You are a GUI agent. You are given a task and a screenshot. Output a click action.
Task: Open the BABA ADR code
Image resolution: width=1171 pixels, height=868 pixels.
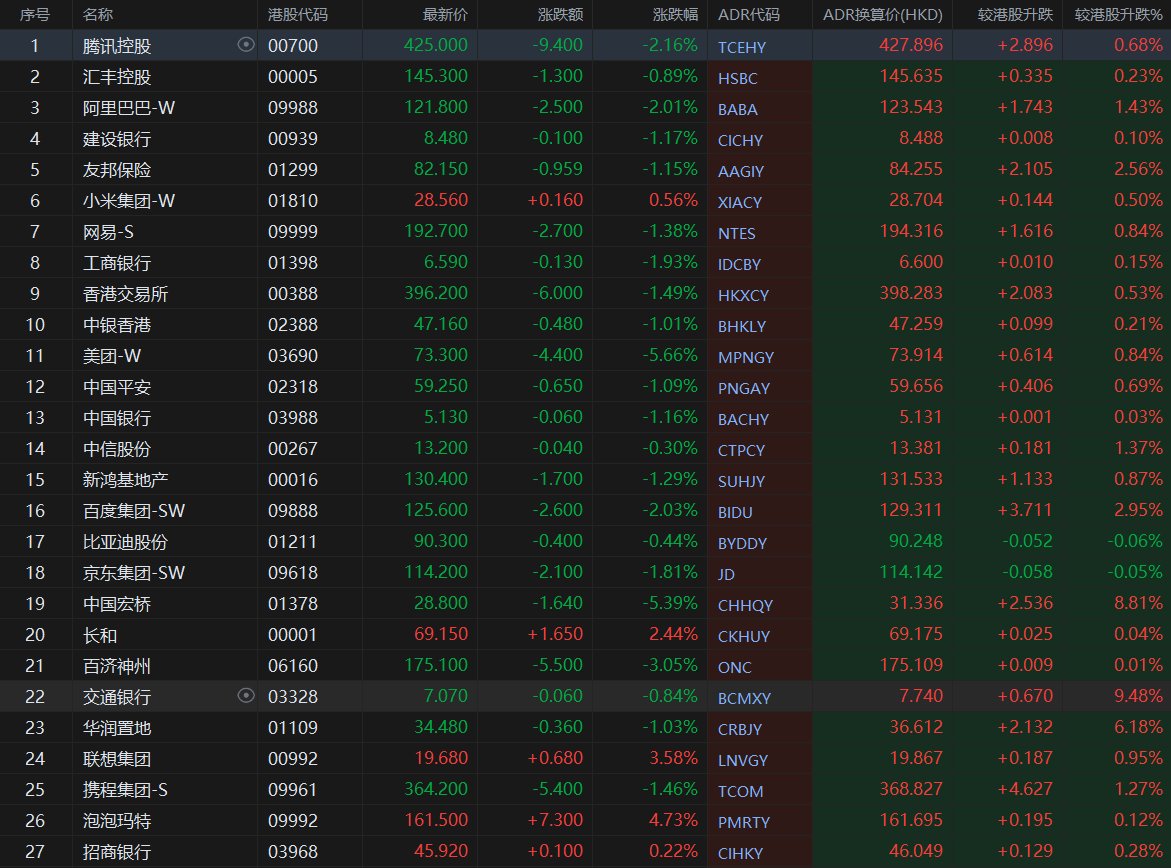[x=737, y=109]
